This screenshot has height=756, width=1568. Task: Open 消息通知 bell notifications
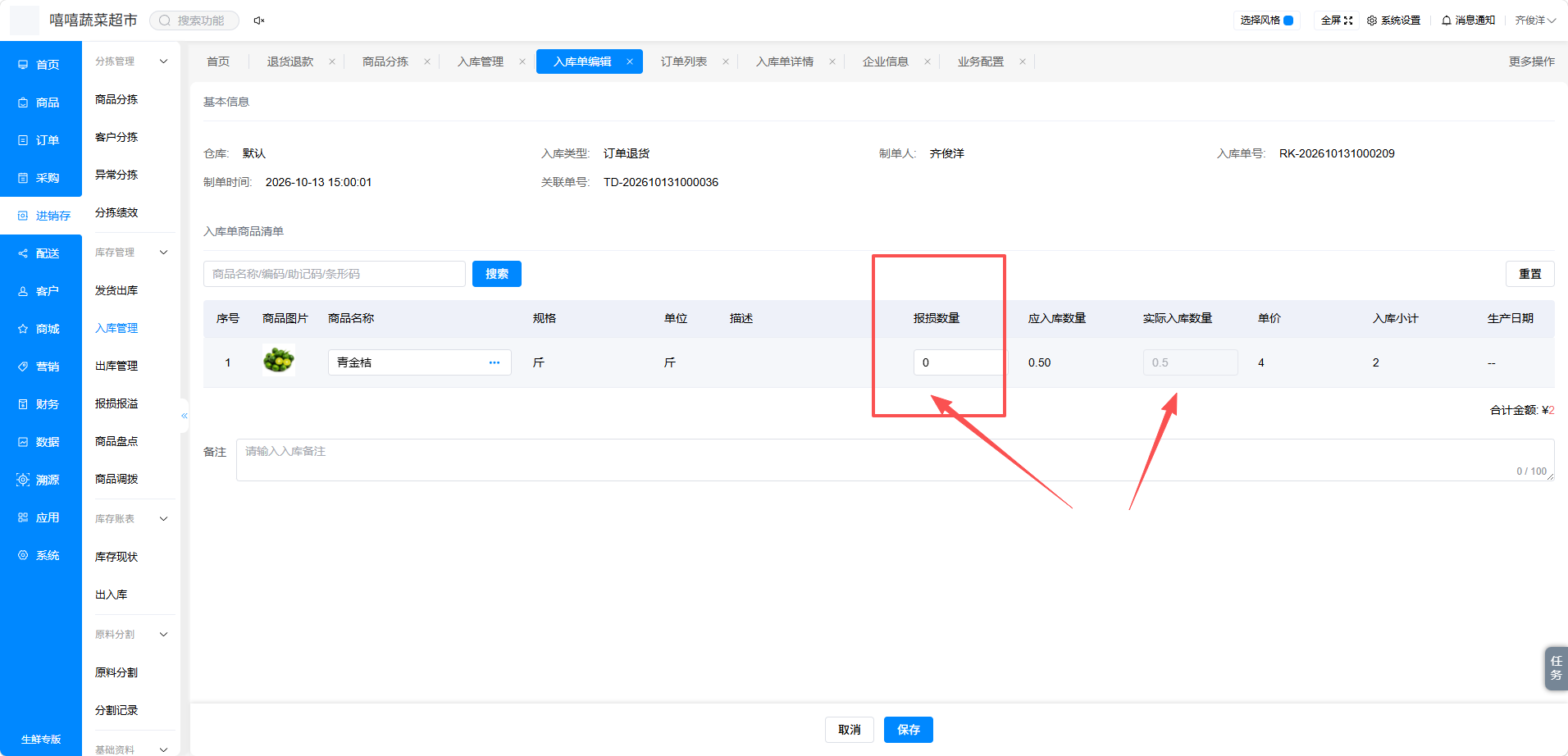click(1468, 20)
